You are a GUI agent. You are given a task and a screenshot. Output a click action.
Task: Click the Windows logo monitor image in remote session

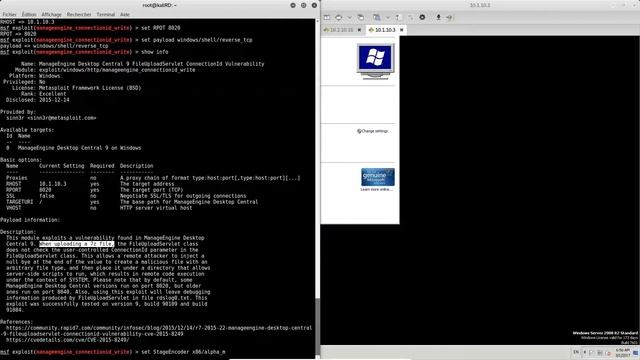tap(376, 61)
